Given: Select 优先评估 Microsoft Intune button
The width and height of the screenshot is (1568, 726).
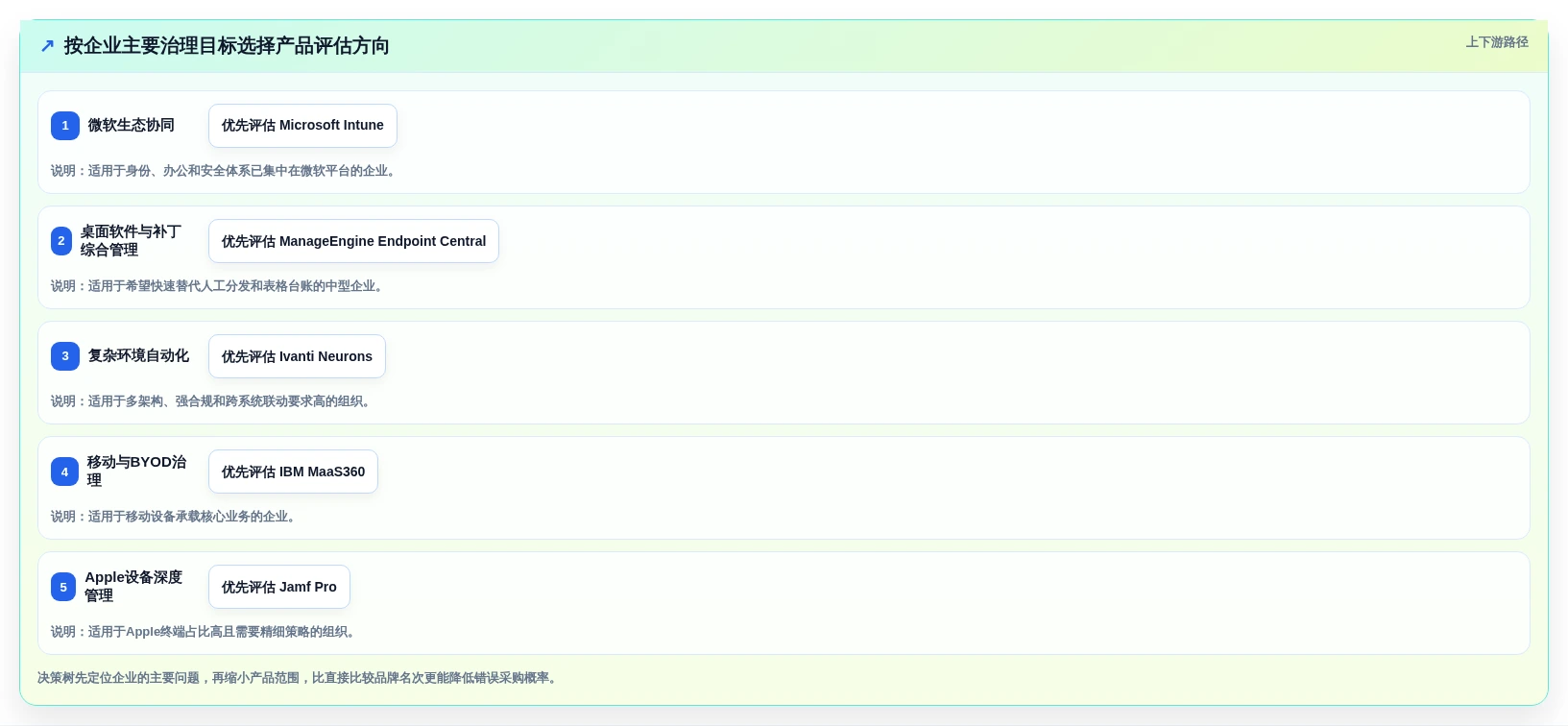Looking at the screenshot, I should click(x=302, y=126).
